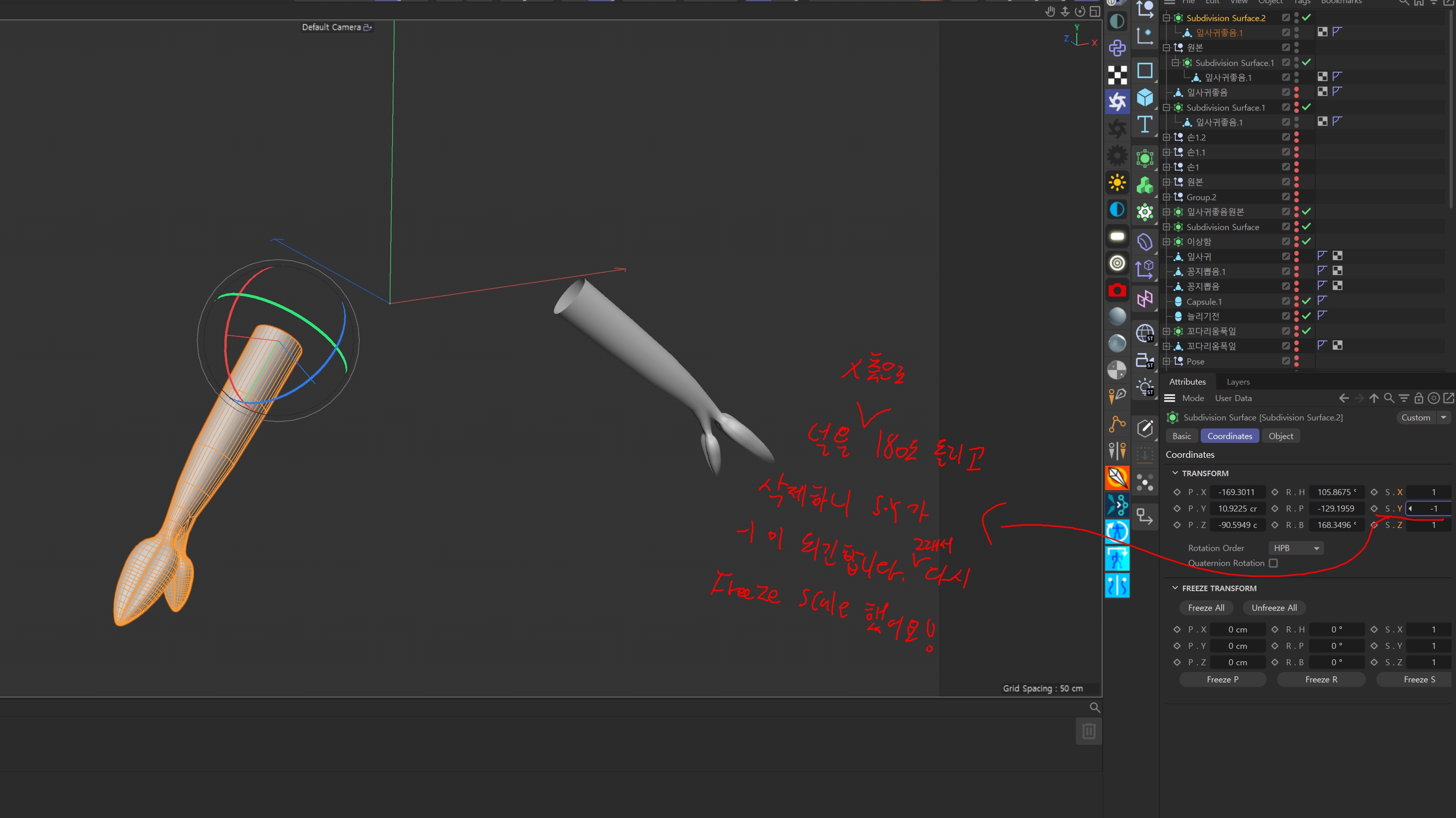This screenshot has width=1456, height=818.
Task: Open the Object tab in Attributes
Action: 1280,436
